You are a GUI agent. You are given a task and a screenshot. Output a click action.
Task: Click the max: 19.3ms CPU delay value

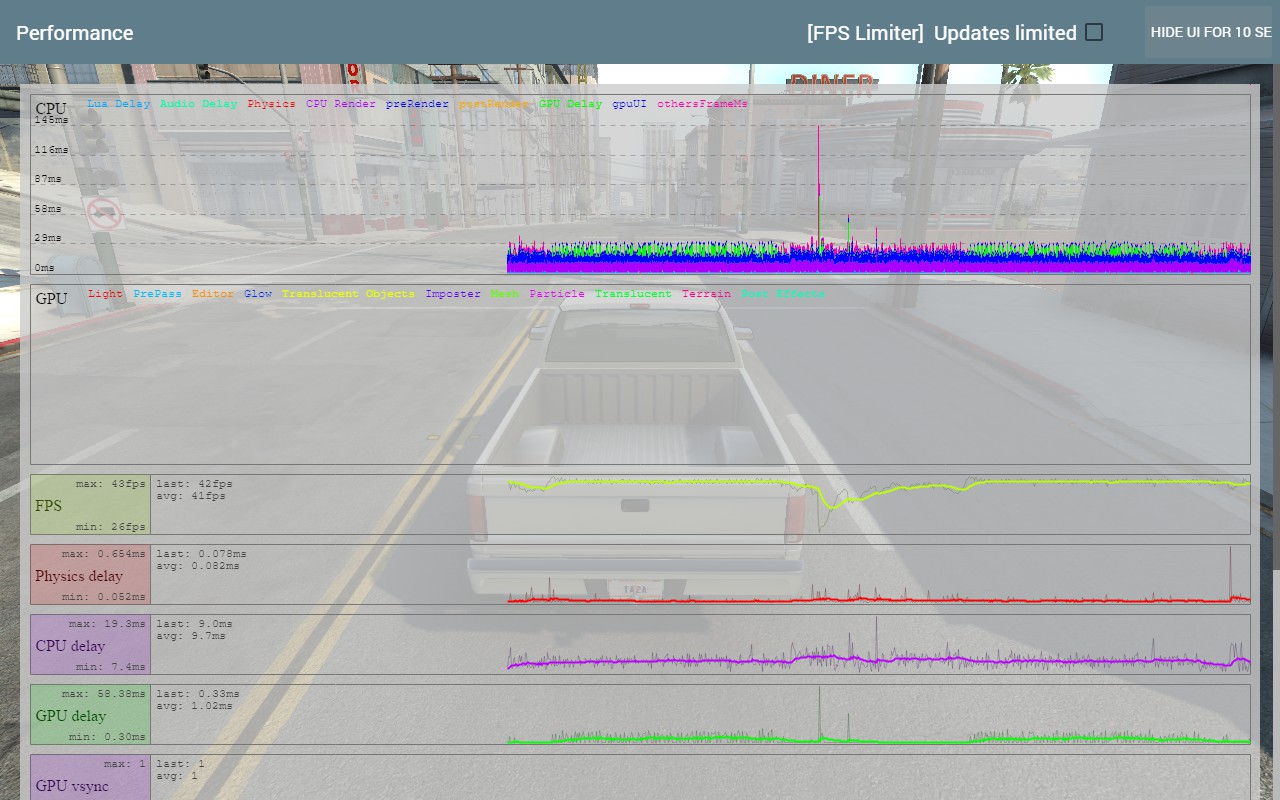point(107,624)
